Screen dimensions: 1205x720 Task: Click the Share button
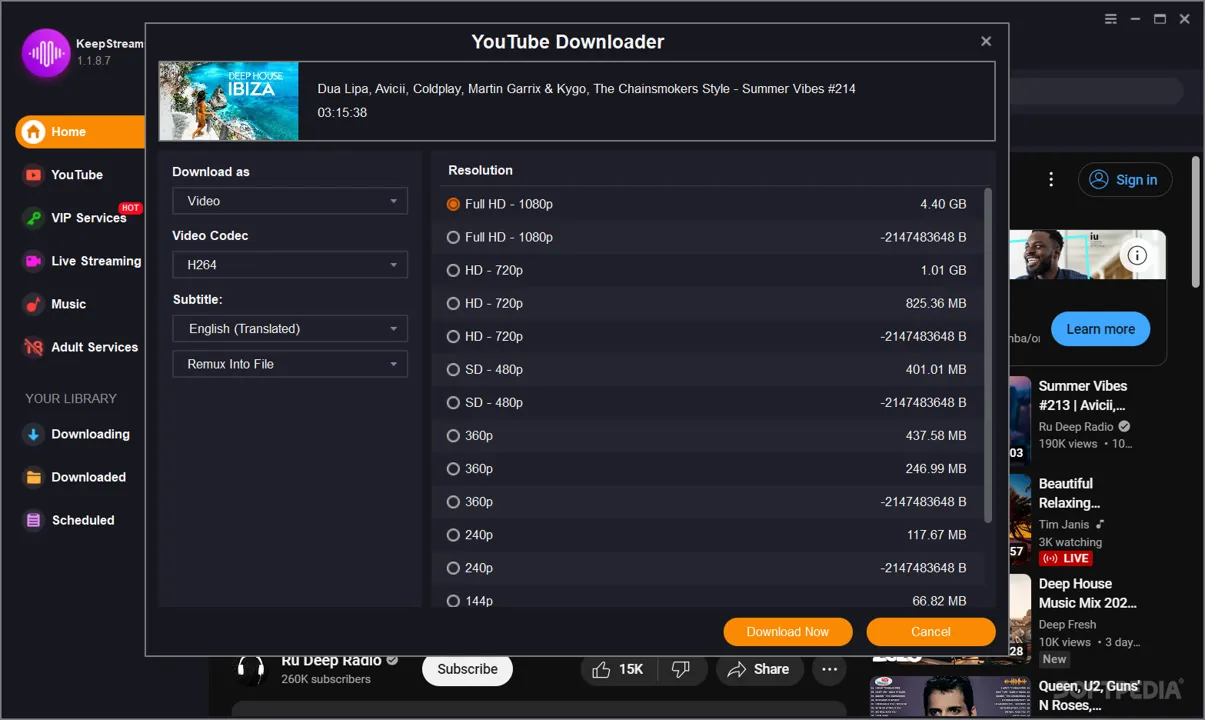758,669
